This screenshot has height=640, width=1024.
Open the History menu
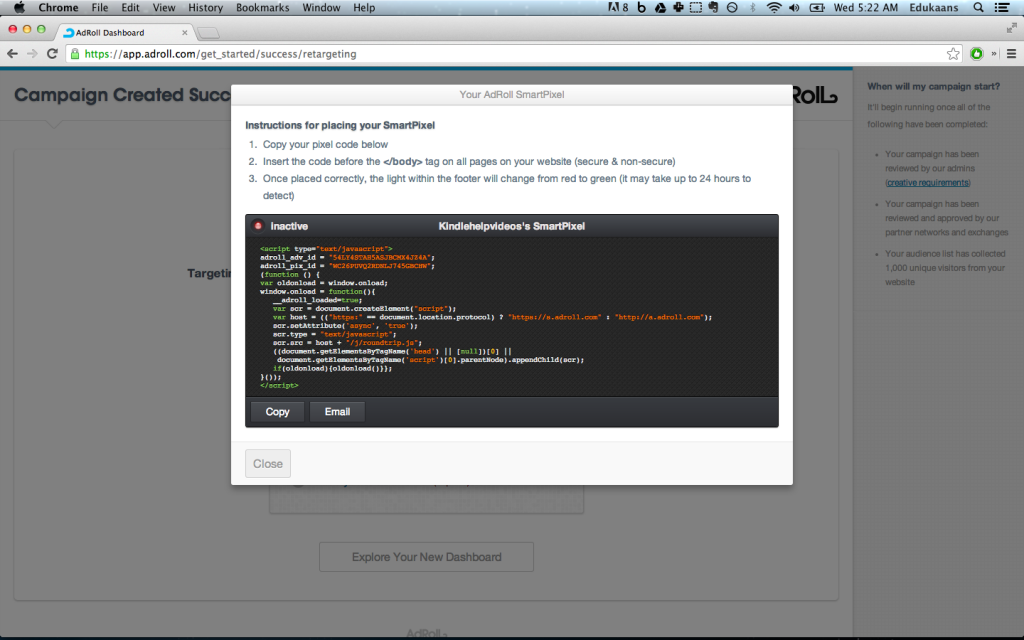point(206,8)
